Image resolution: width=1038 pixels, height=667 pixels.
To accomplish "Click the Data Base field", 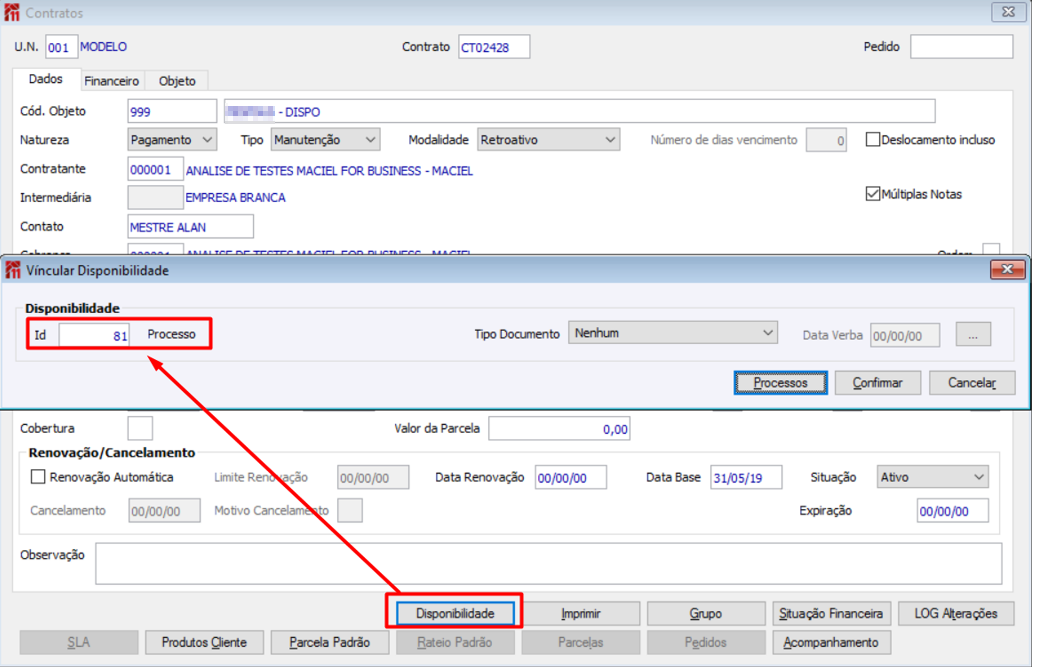I will 746,477.
